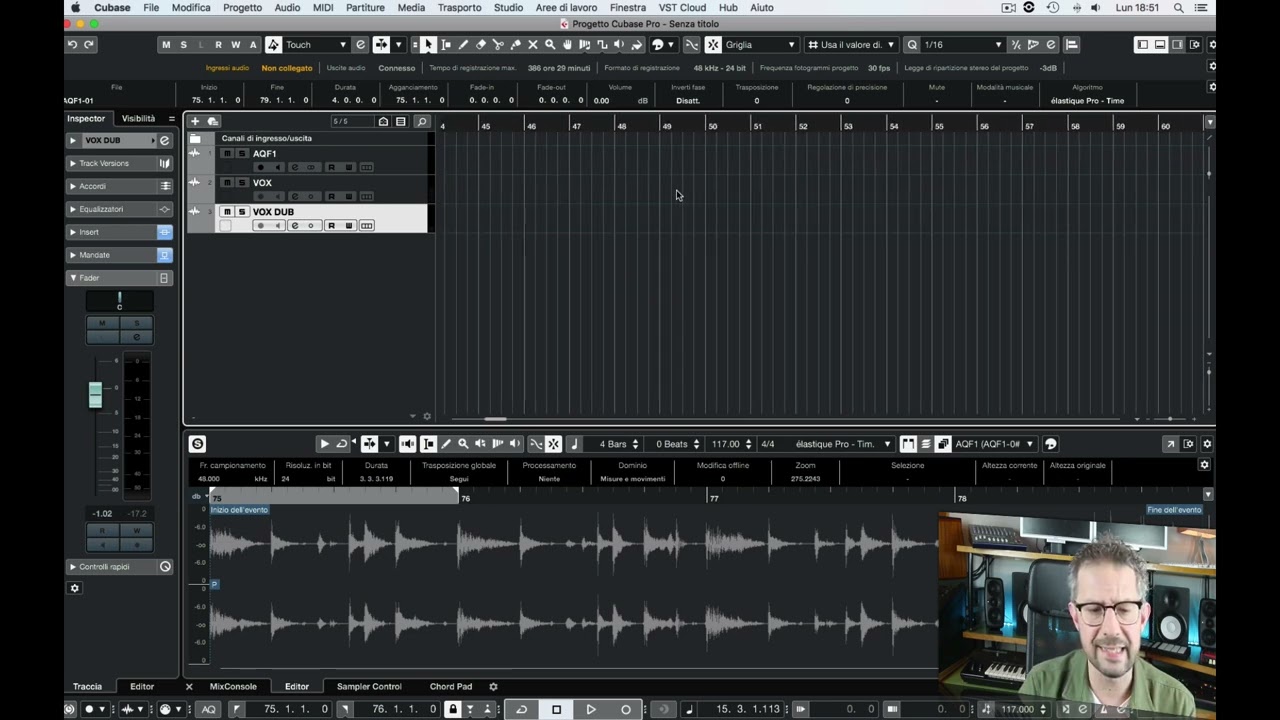
Task: Toggle Audition Loop in lower editor
Action: tap(341, 444)
